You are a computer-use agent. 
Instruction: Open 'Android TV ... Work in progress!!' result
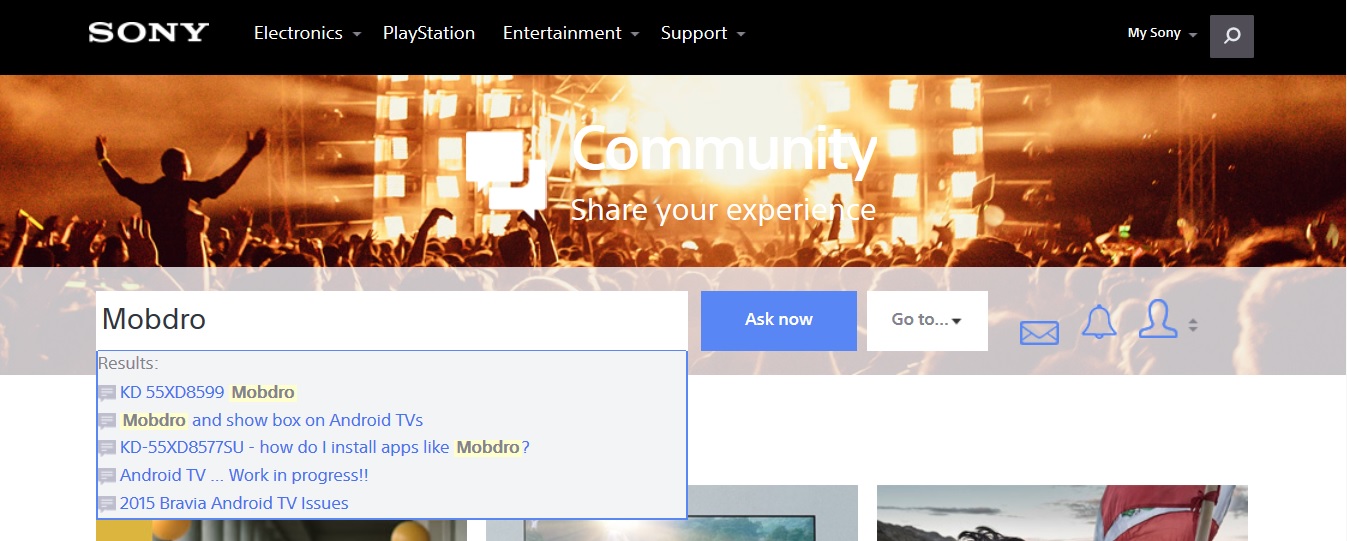244,476
